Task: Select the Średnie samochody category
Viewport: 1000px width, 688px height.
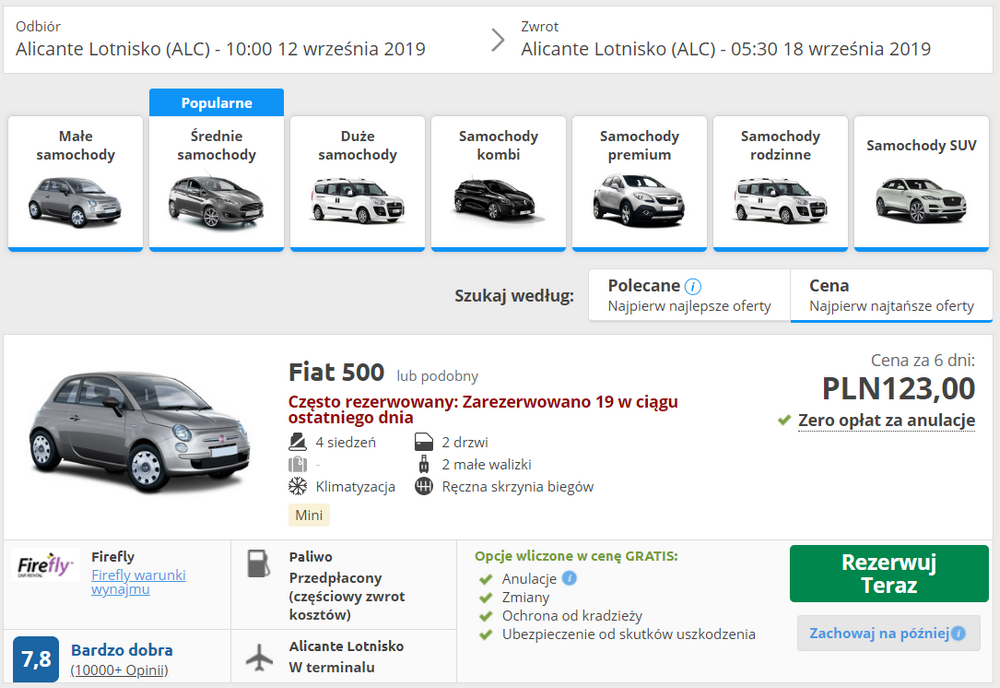Action: click(x=216, y=184)
